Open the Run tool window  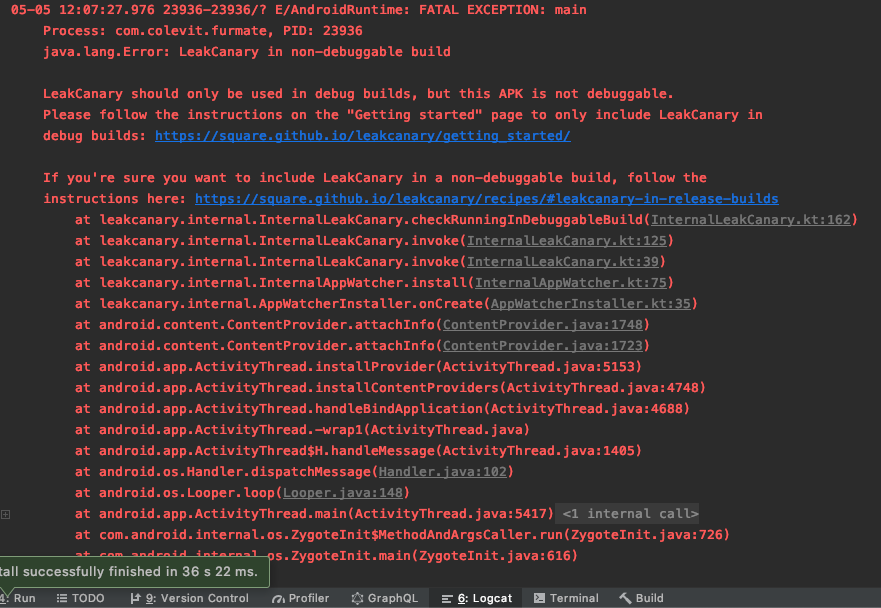click(x=19, y=598)
